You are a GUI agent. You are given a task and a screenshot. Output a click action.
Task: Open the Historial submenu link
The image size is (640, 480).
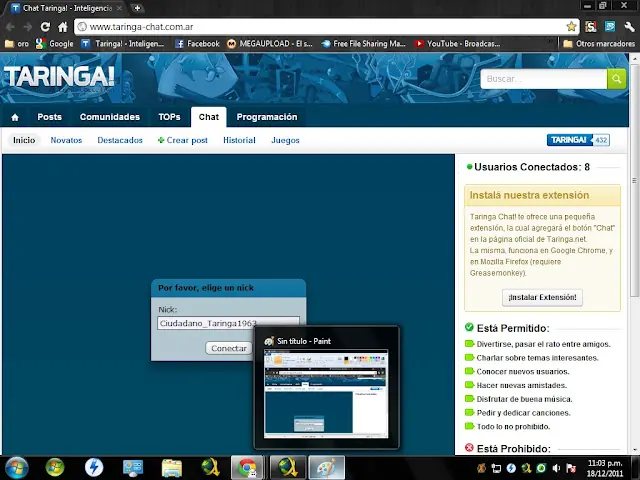(239, 140)
